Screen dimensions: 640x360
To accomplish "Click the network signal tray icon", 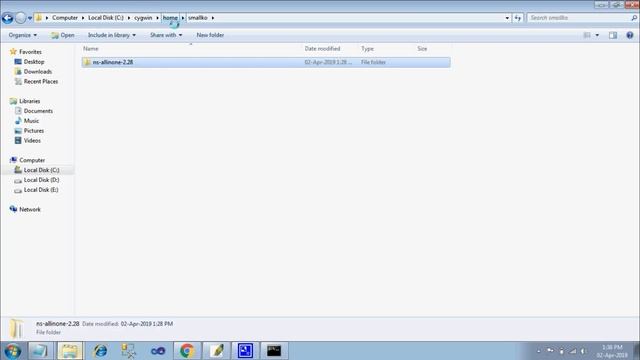I will (x=573, y=351).
